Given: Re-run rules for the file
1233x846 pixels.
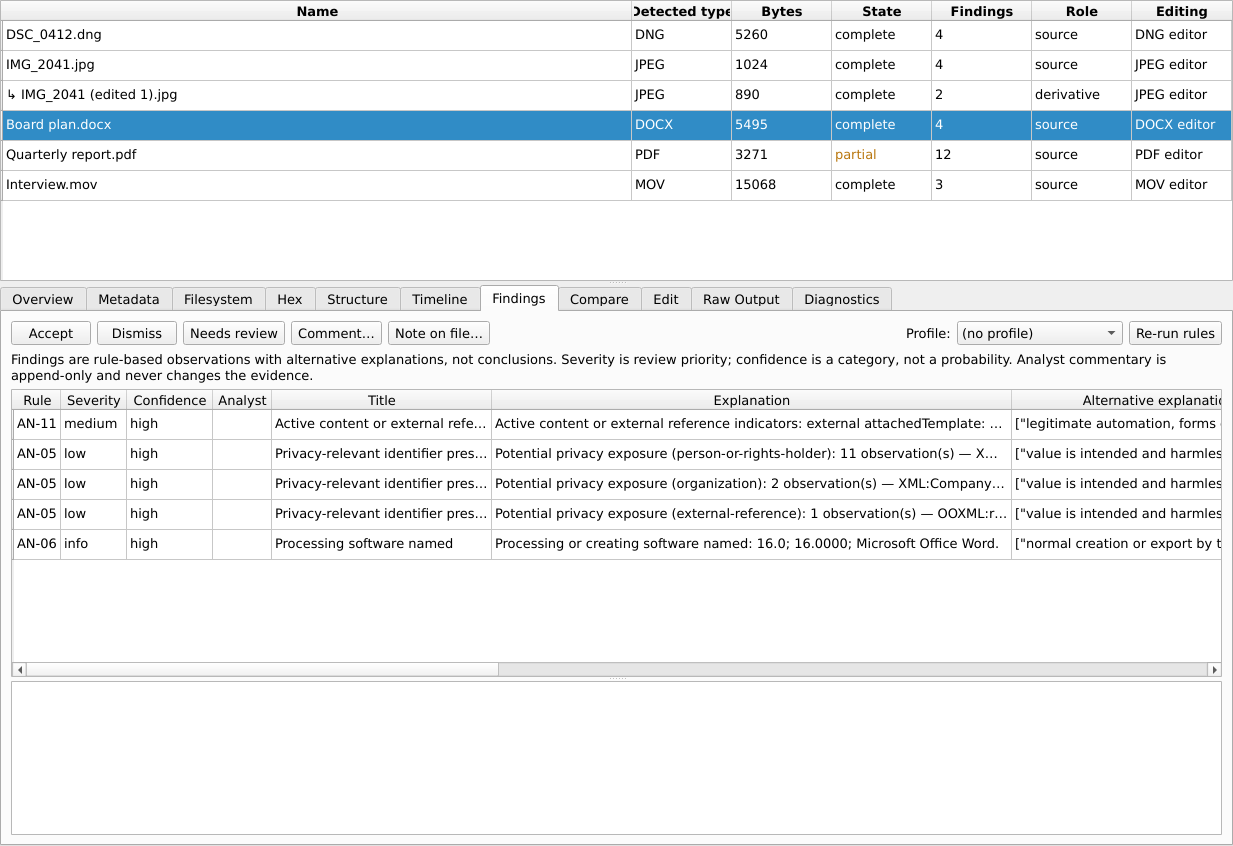Looking at the screenshot, I should pos(1175,333).
